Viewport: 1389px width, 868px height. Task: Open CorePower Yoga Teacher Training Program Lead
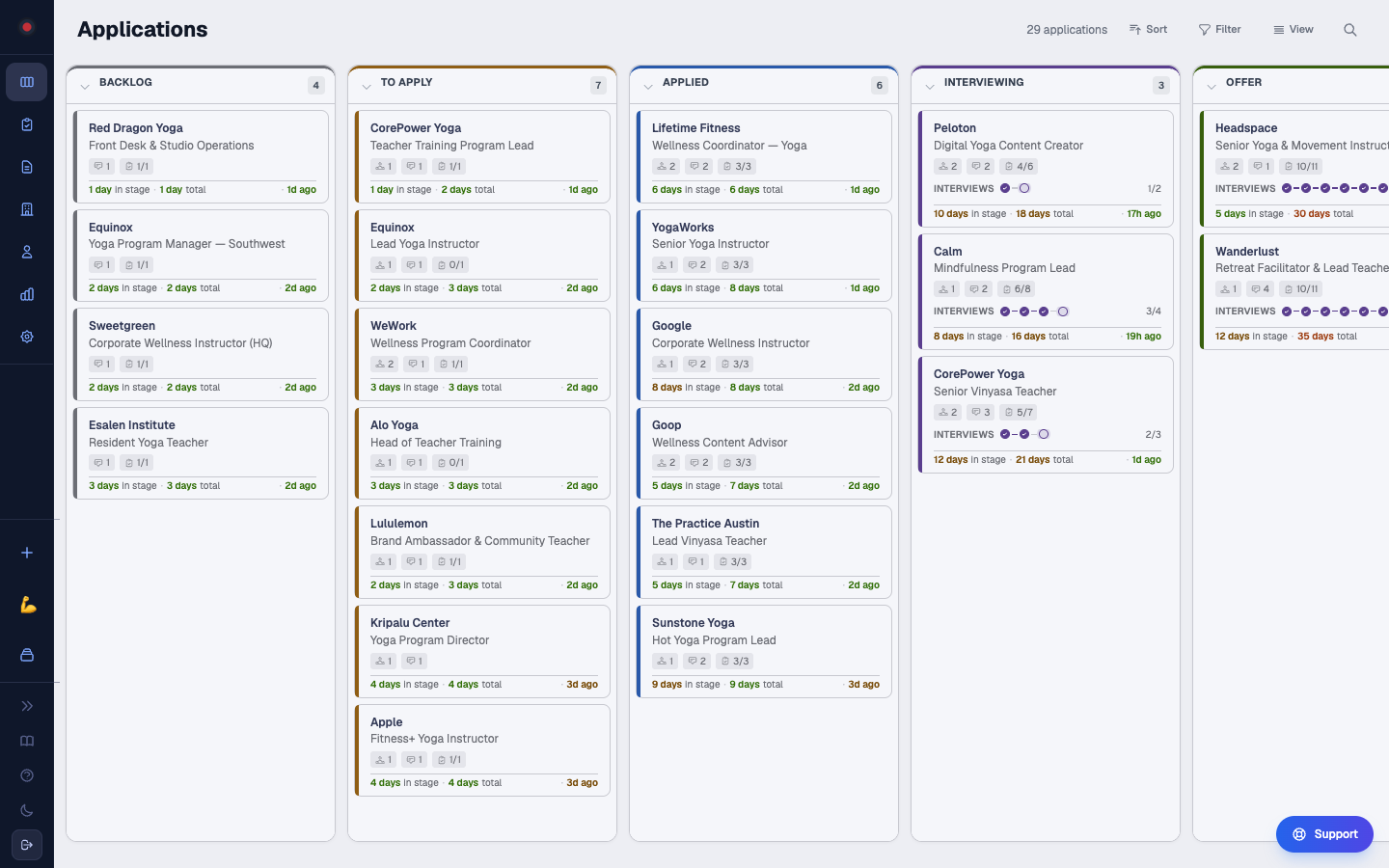482,156
